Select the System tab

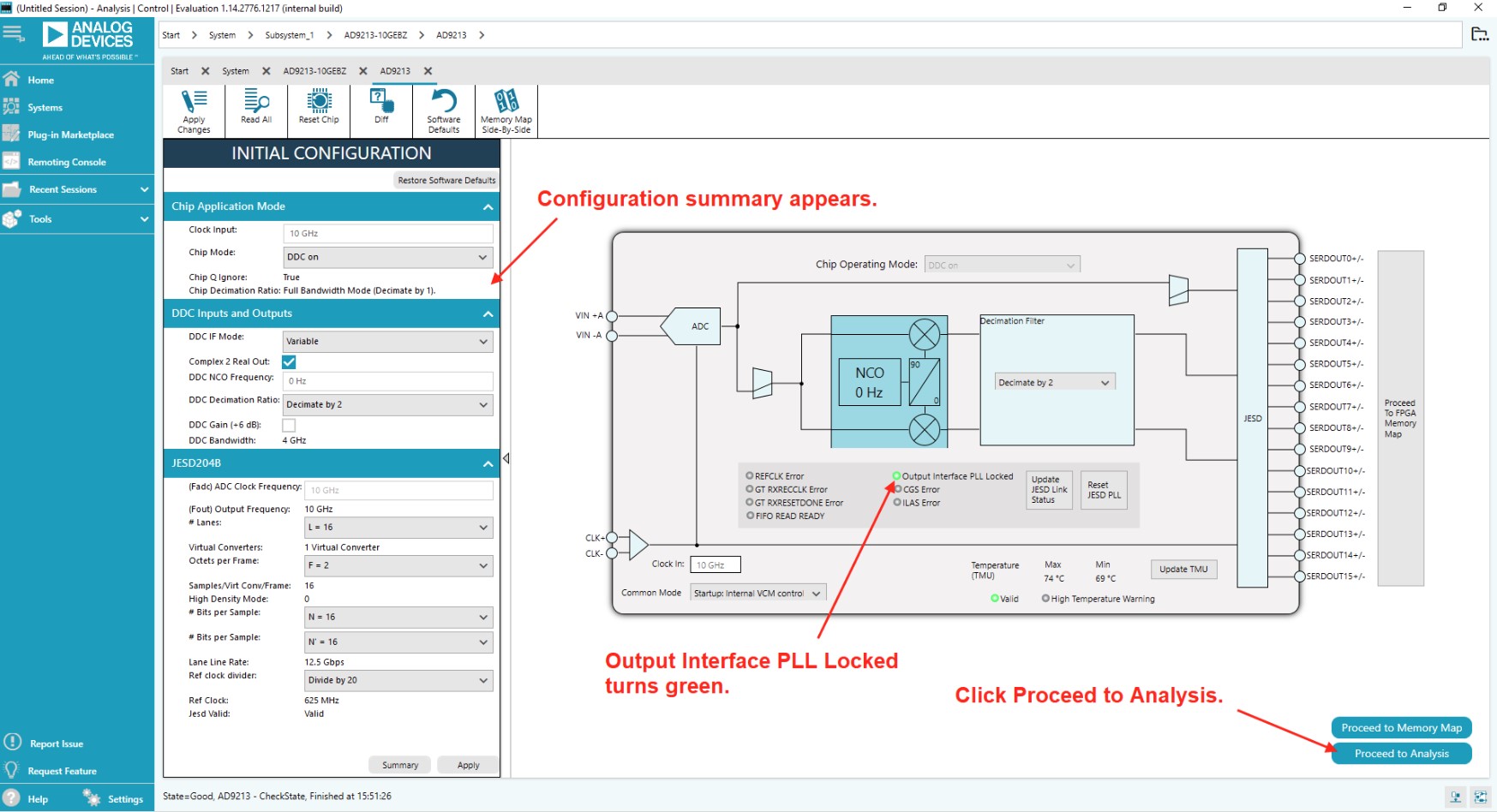[x=235, y=71]
